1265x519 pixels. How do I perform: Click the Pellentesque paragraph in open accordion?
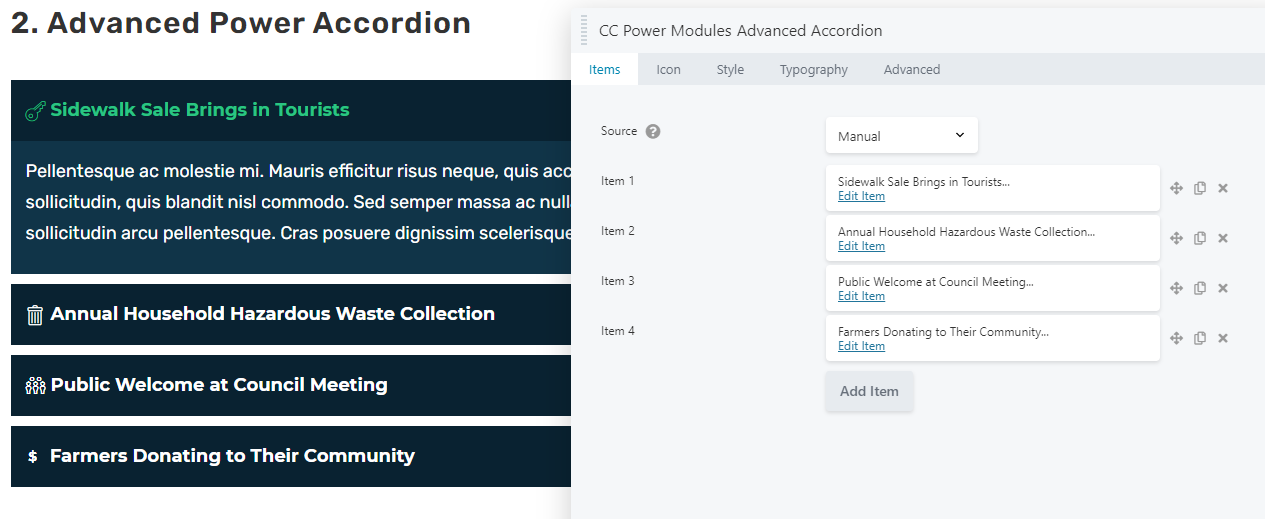pos(298,202)
